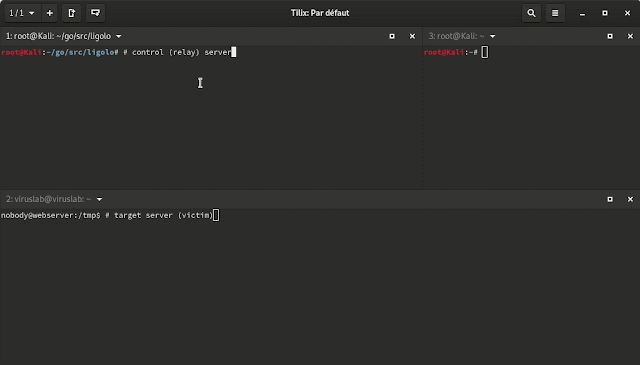This screenshot has height=365, width=640.
Task: Maximize terminal 2 viruslab pane
Action: [x=610, y=199]
